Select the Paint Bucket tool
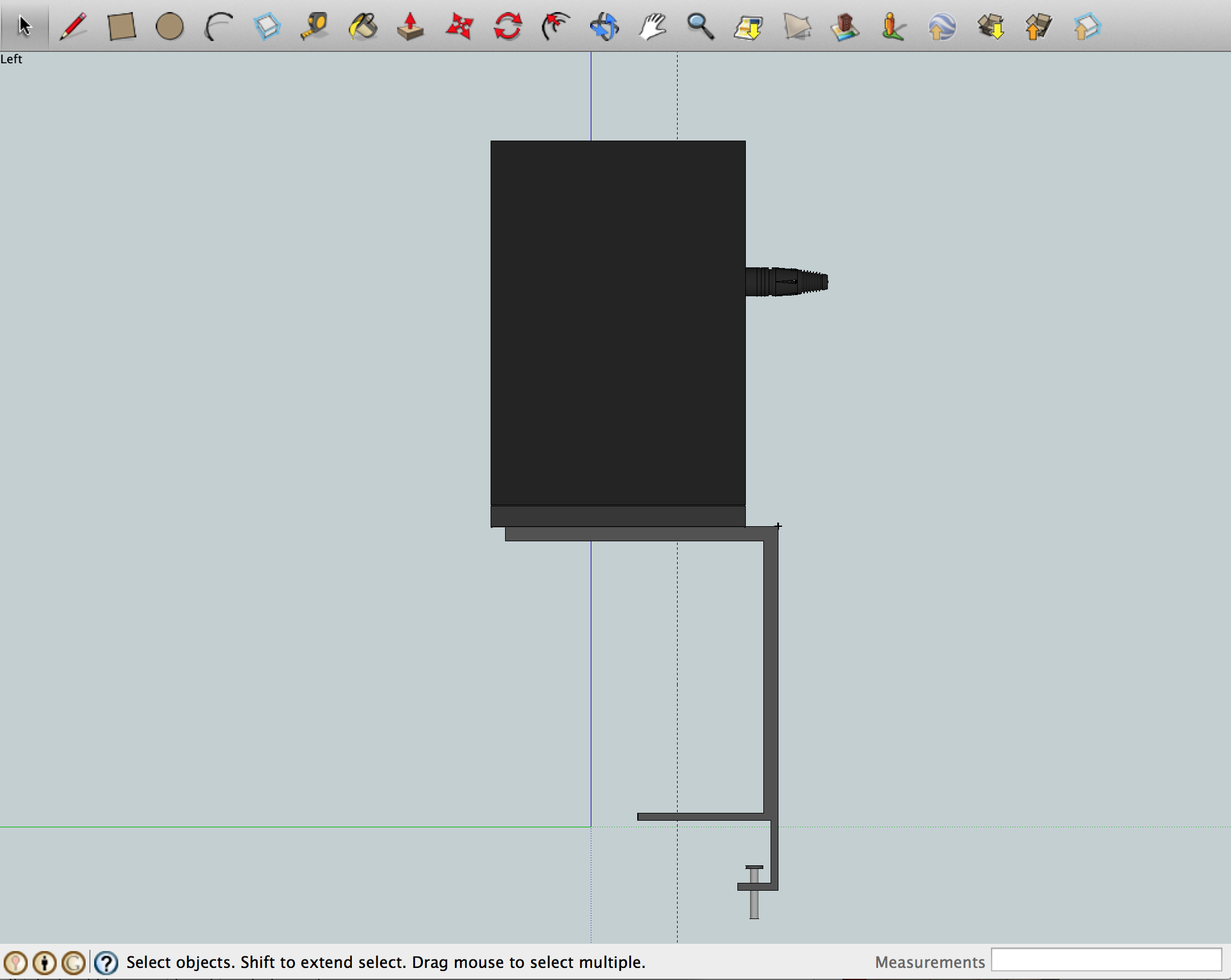The image size is (1231, 980). tap(363, 27)
